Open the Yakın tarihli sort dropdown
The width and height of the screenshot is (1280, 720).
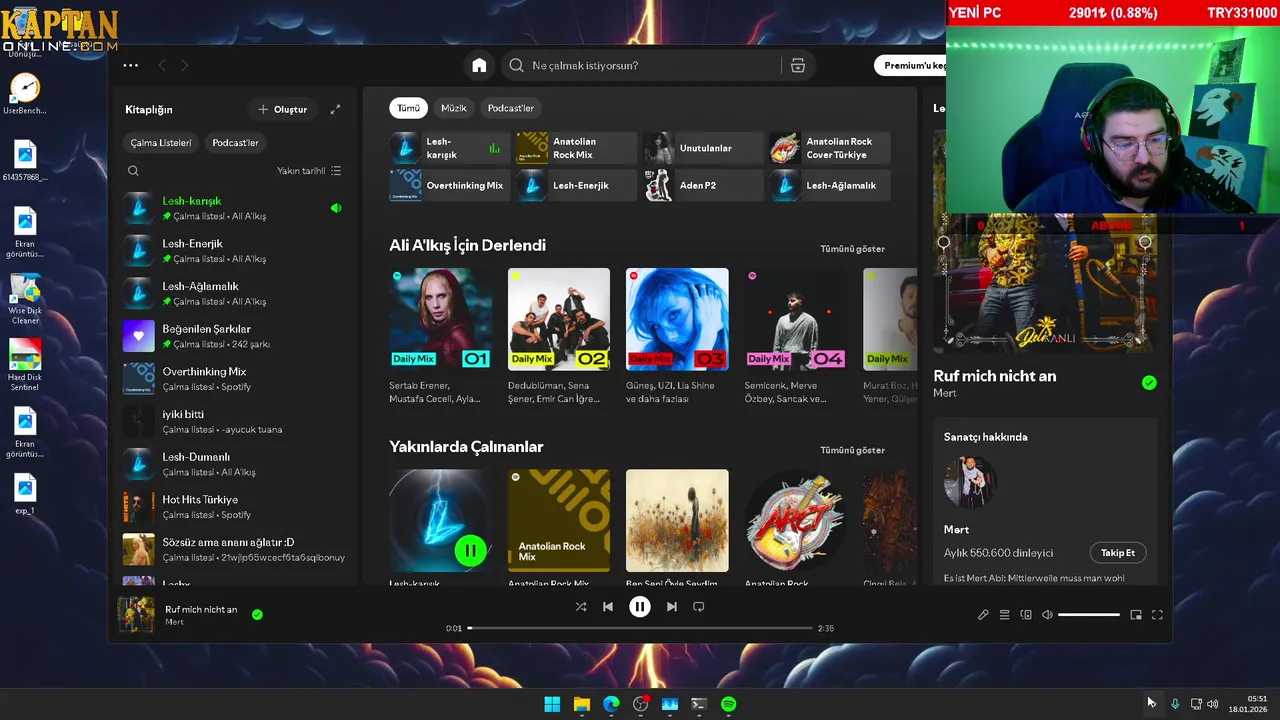point(309,171)
